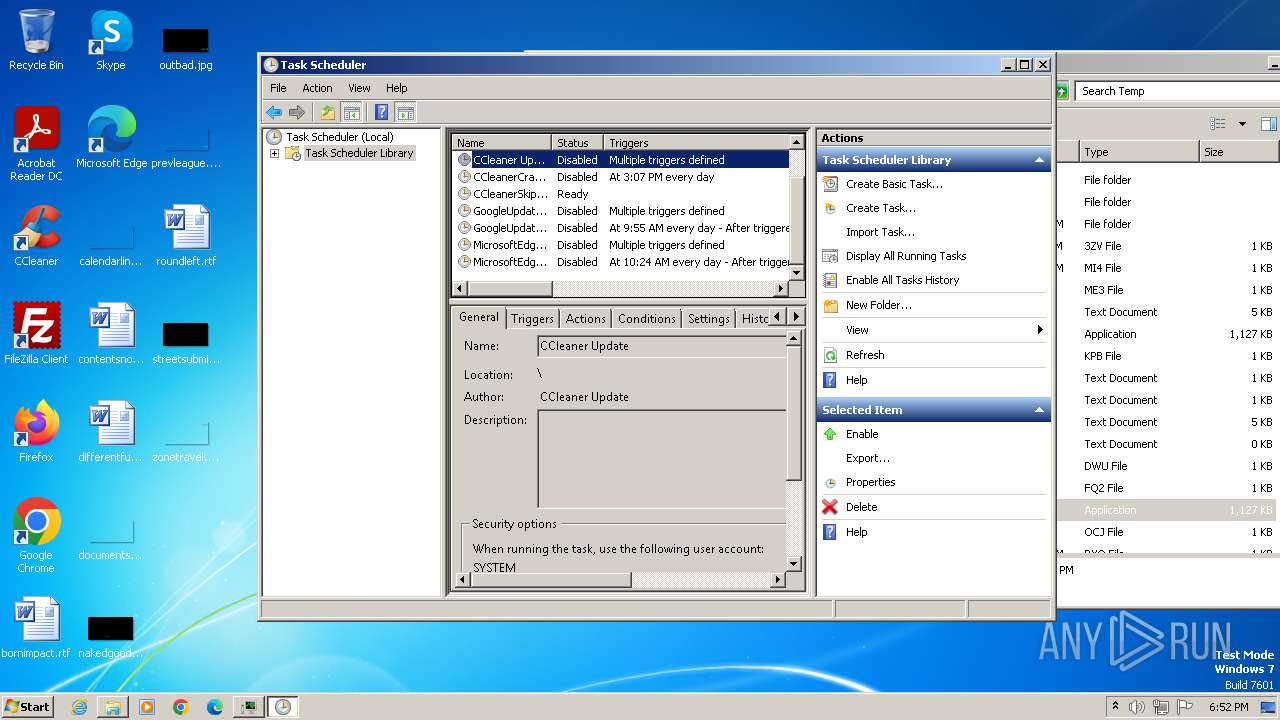The width and height of the screenshot is (1280, 720).
Task: Click the tab strip right scroll arrow
Action: tap(796, 317)
